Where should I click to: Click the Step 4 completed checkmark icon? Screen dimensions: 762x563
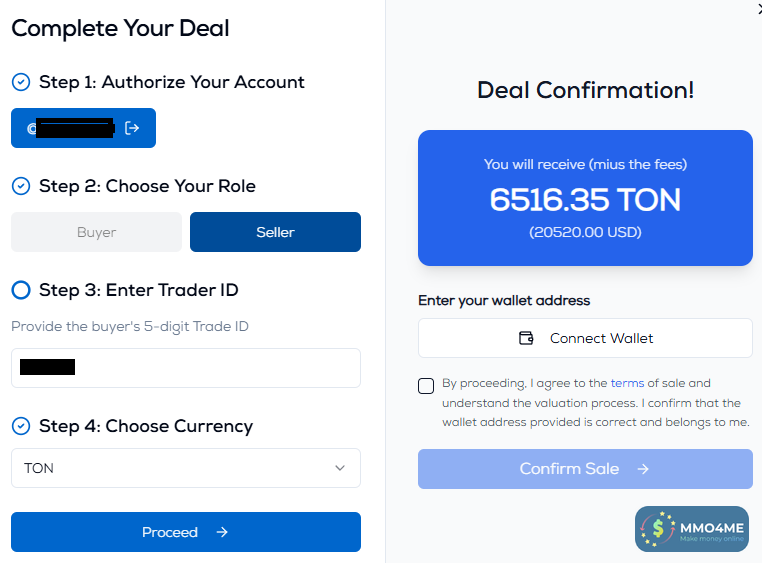[x=21, y=426]
